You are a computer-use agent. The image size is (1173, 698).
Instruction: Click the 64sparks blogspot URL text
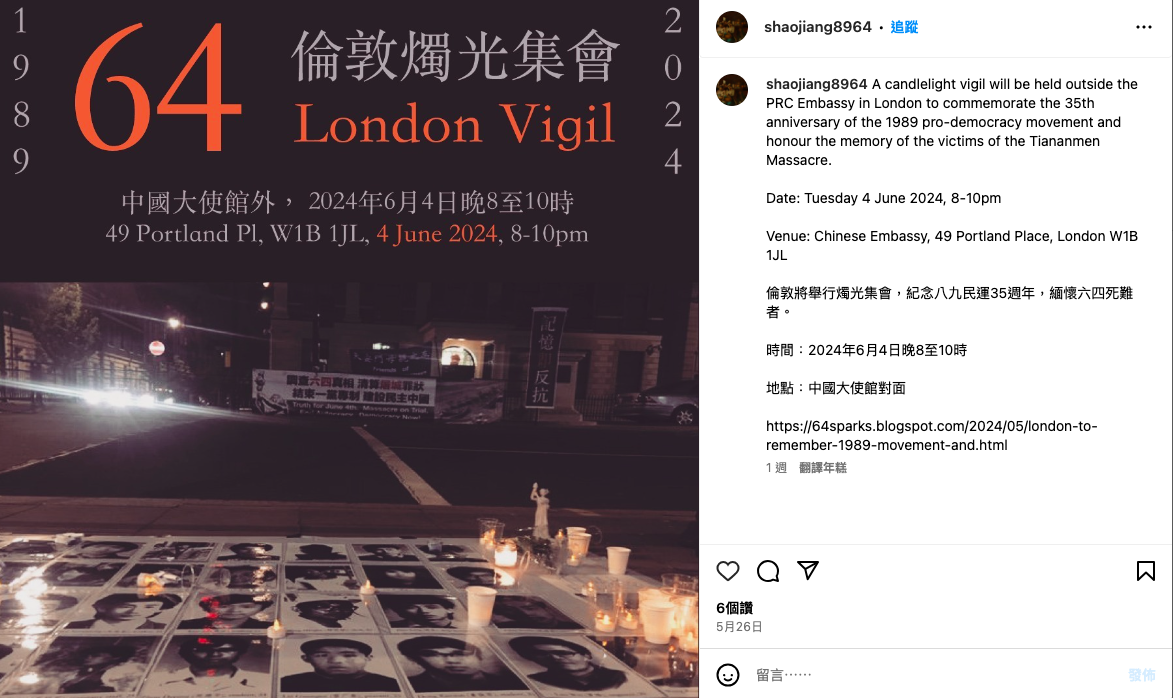[x=931, y=435]
